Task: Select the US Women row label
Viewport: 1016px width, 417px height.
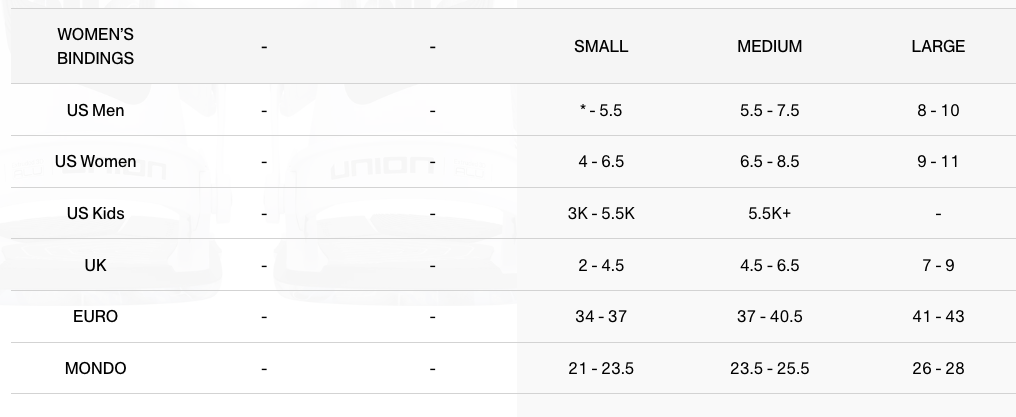Action: pos(95,161)
